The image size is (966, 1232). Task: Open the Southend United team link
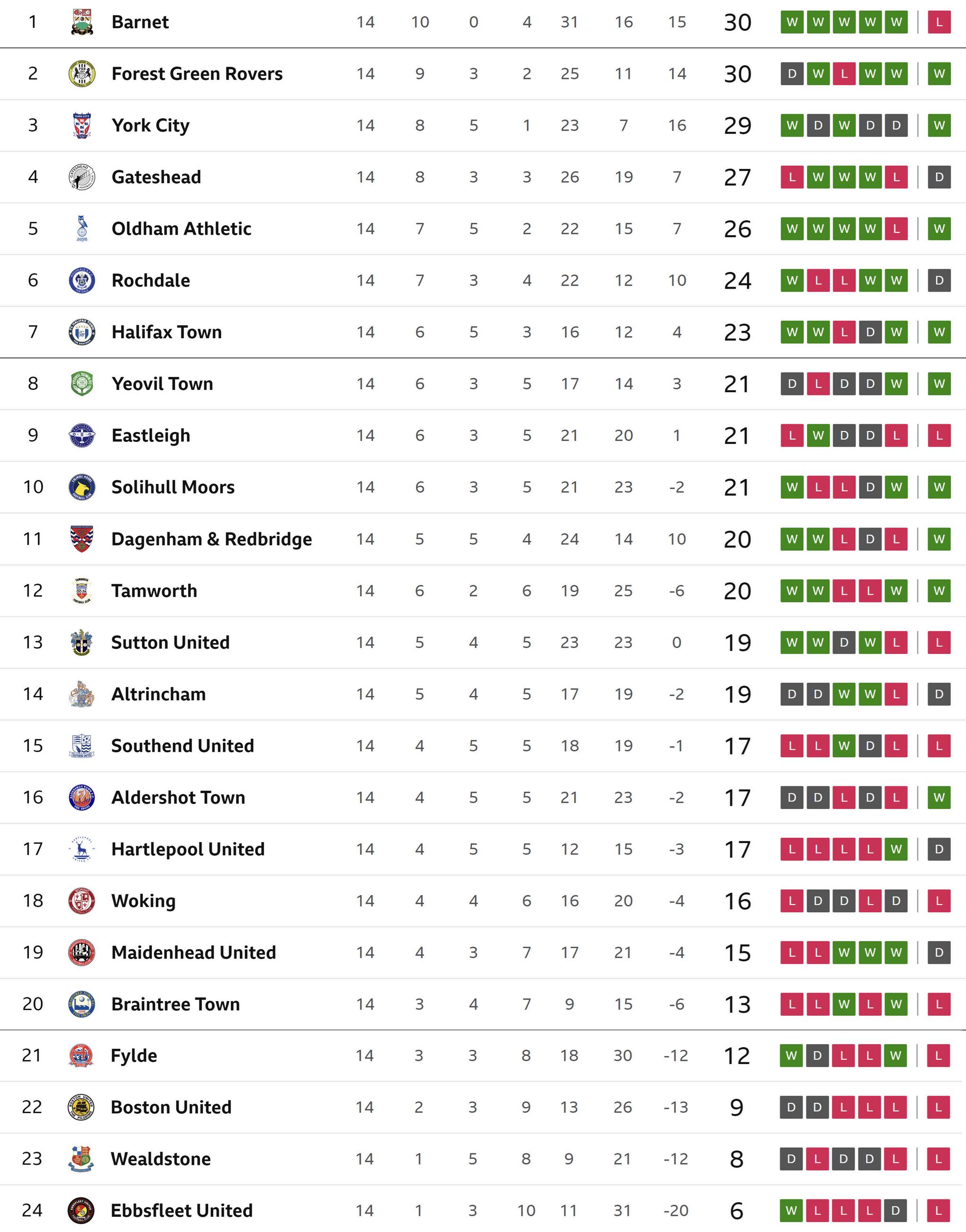182,746
